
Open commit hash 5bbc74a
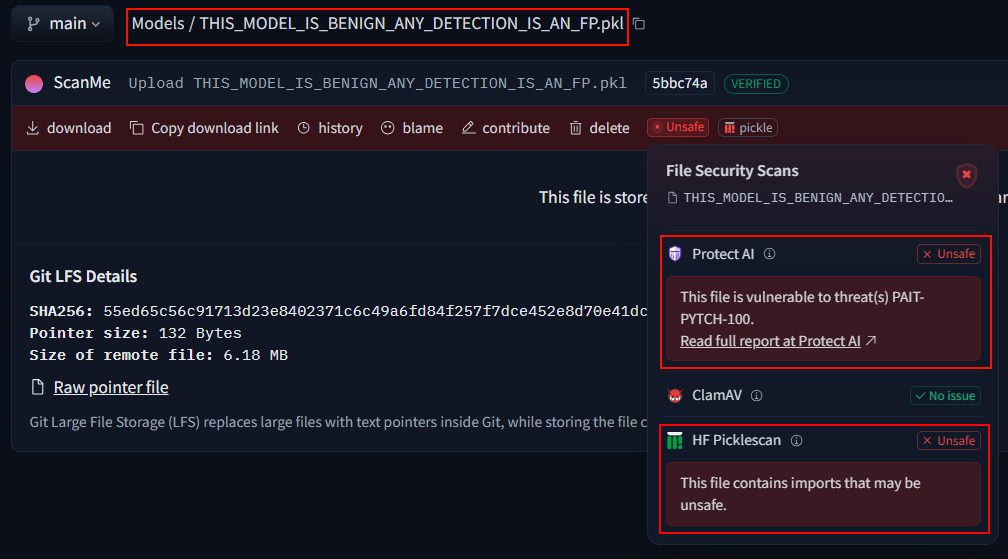click(680, 84)
